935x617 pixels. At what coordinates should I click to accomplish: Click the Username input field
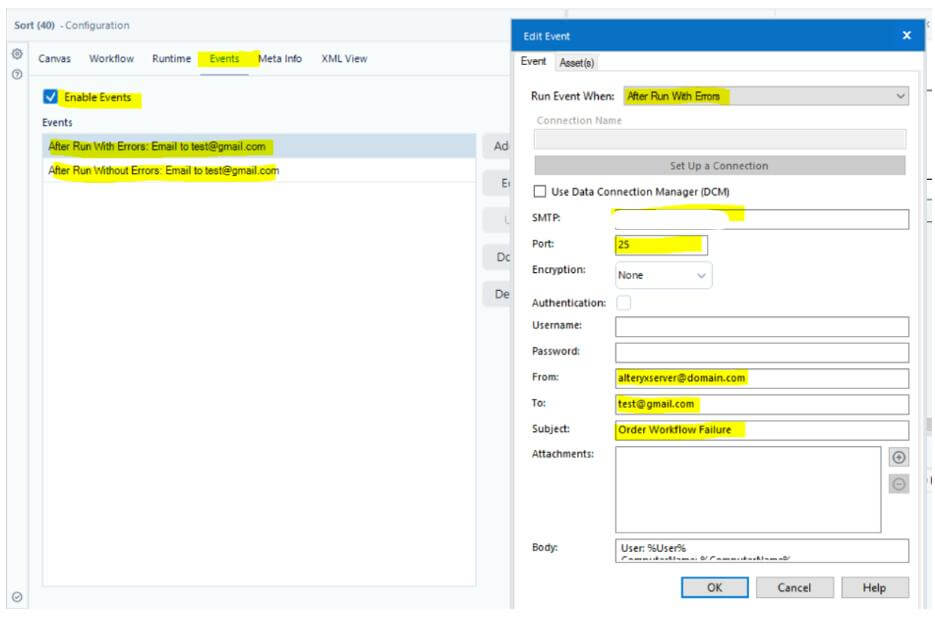tap(761, 326)
